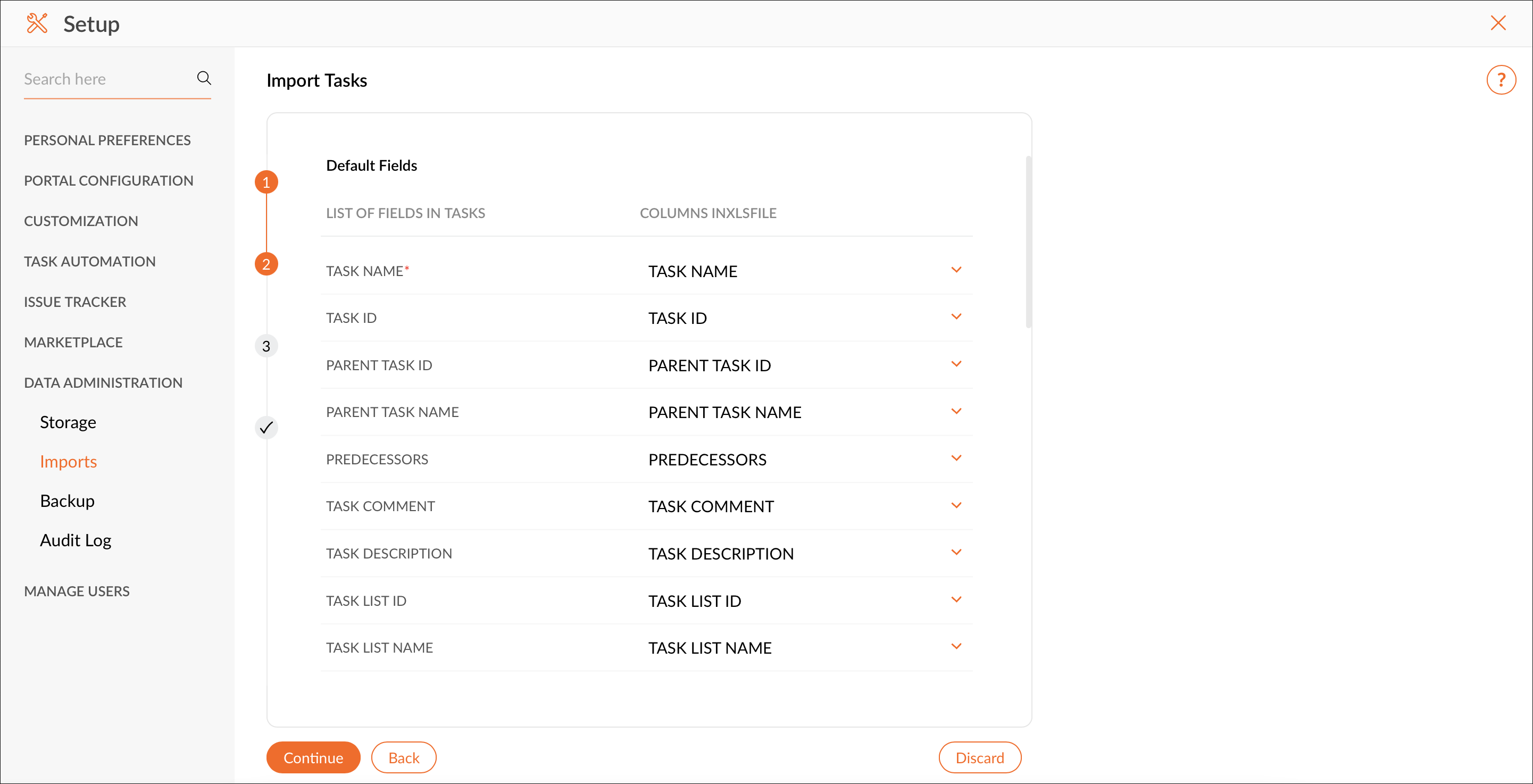
Task: Click step 1 circle indicator
Action: 266,182
